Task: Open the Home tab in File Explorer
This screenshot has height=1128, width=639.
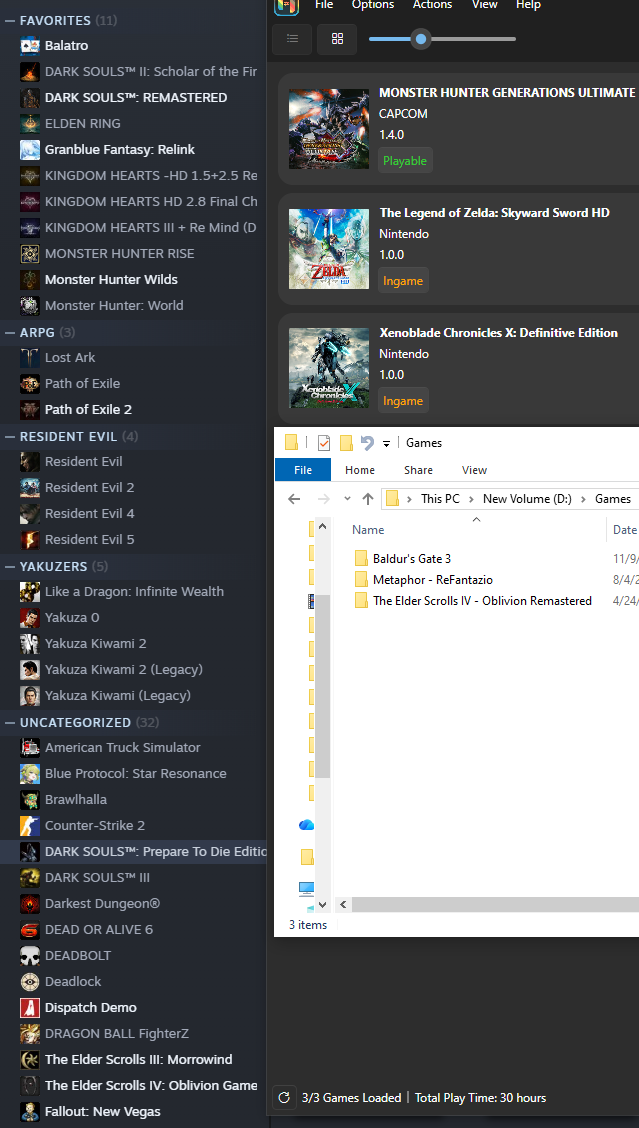Action: click(x=360, y=470)
